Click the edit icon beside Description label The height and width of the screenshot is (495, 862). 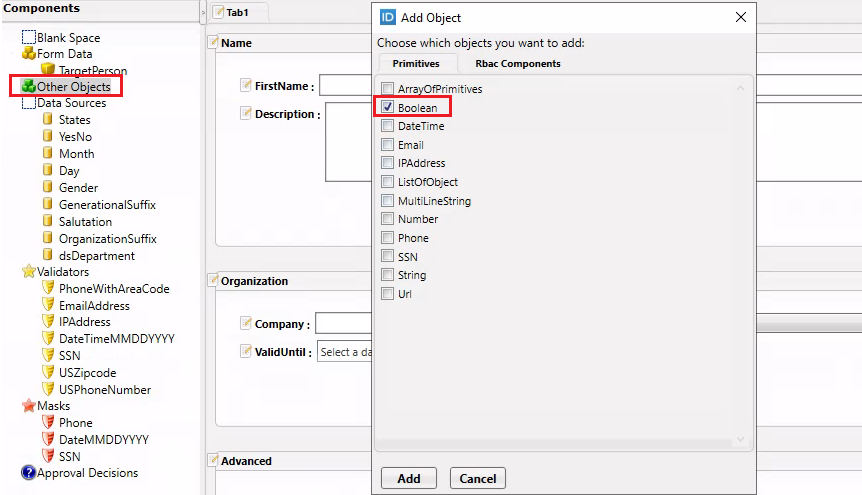click(x=246, y=113)
